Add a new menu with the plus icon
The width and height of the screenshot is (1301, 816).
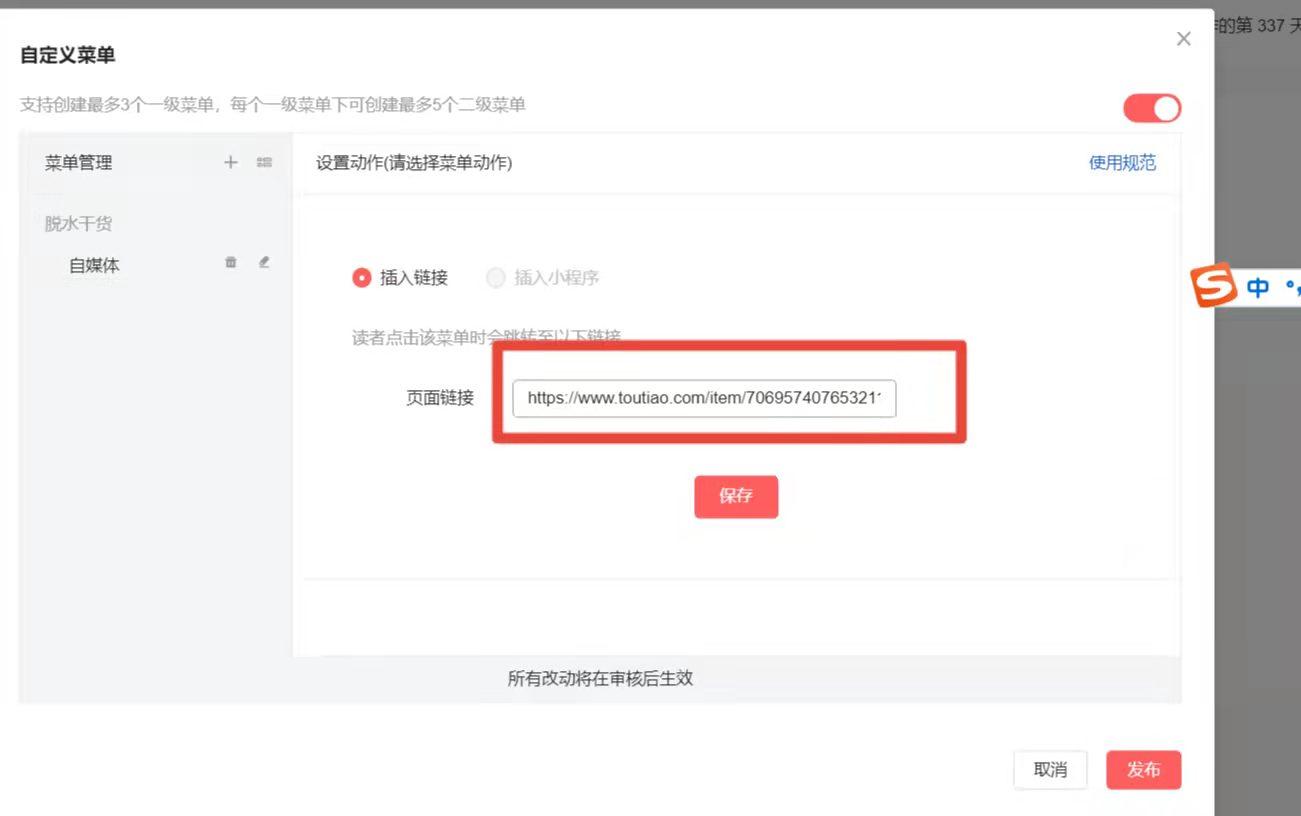coord(230,162)
